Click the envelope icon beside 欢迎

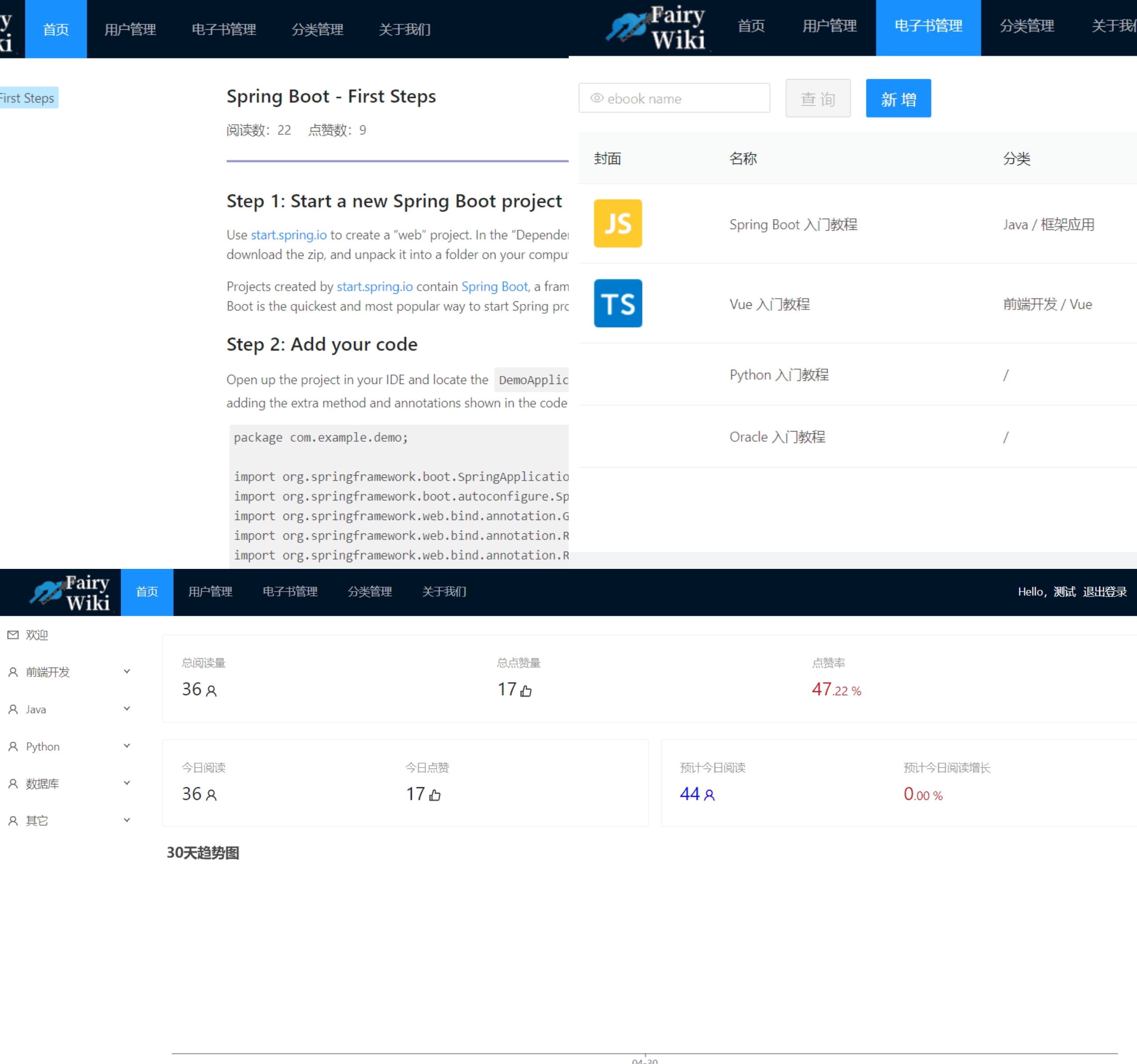click(x=12, y=634)
